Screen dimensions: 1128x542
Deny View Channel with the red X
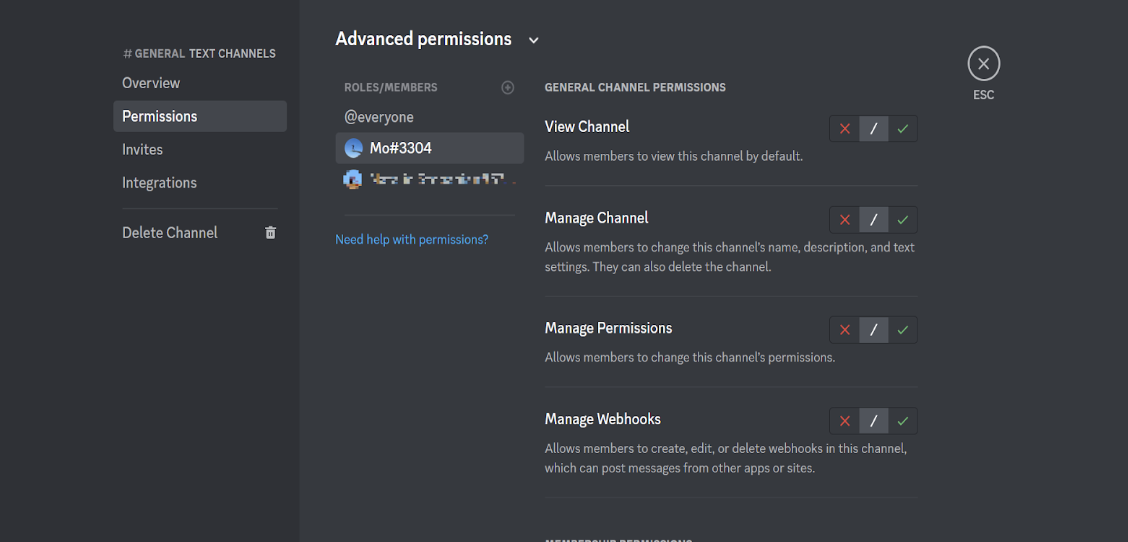click(845, 128)
